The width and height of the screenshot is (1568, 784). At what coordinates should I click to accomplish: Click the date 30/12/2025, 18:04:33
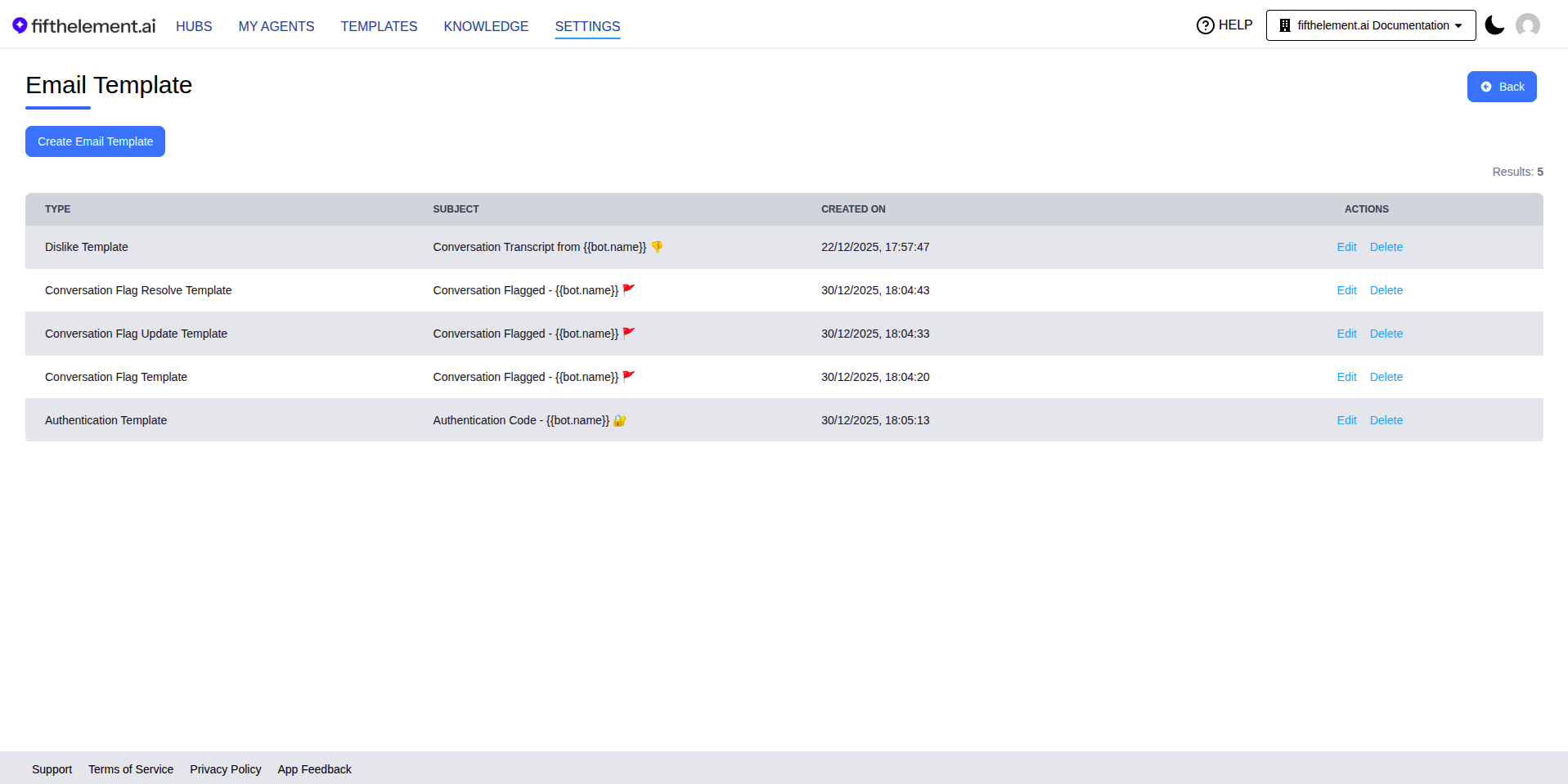tap(875, 334)
